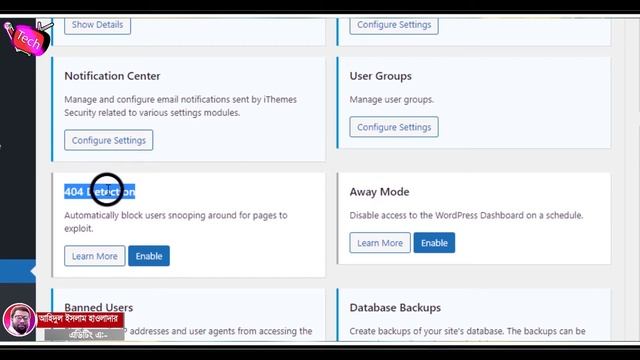
Task: Click the 'Disable access to the WordPress Dashboard' text
Action: point(466,215)
